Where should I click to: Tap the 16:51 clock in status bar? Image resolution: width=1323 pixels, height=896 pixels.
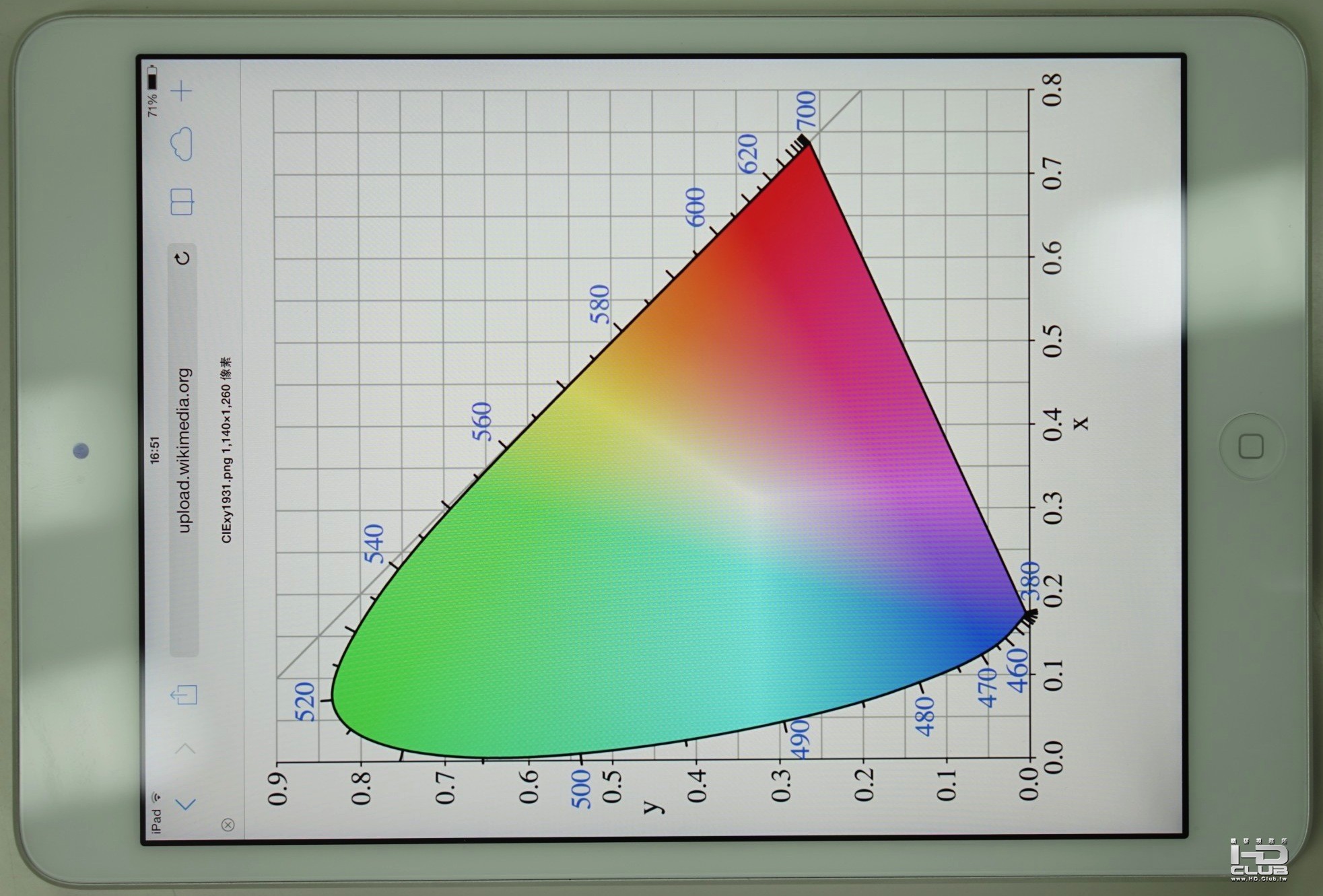(x=154, y=450)
